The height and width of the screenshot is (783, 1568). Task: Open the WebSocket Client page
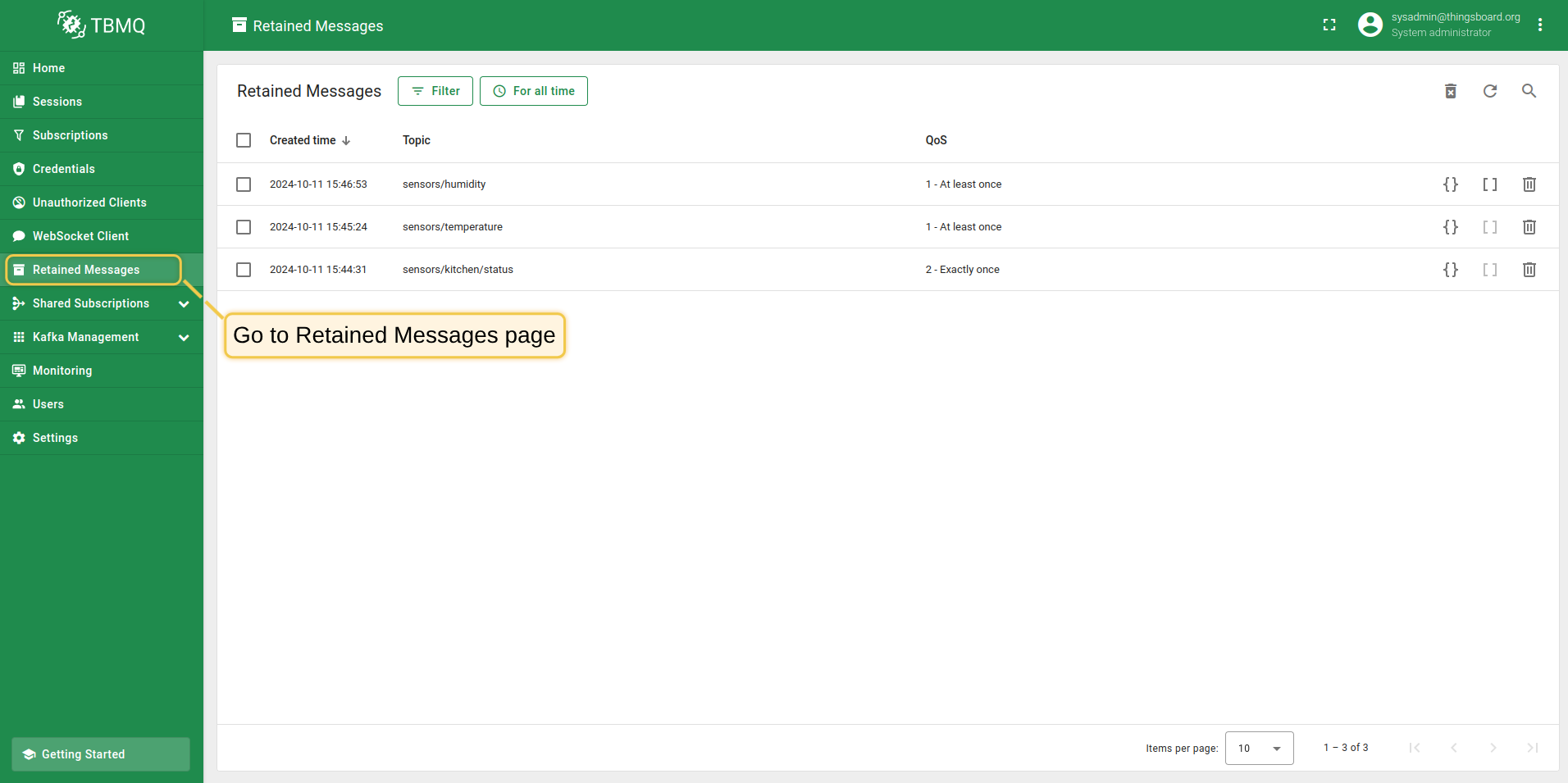pyautogui.click(x=80, y=235)
